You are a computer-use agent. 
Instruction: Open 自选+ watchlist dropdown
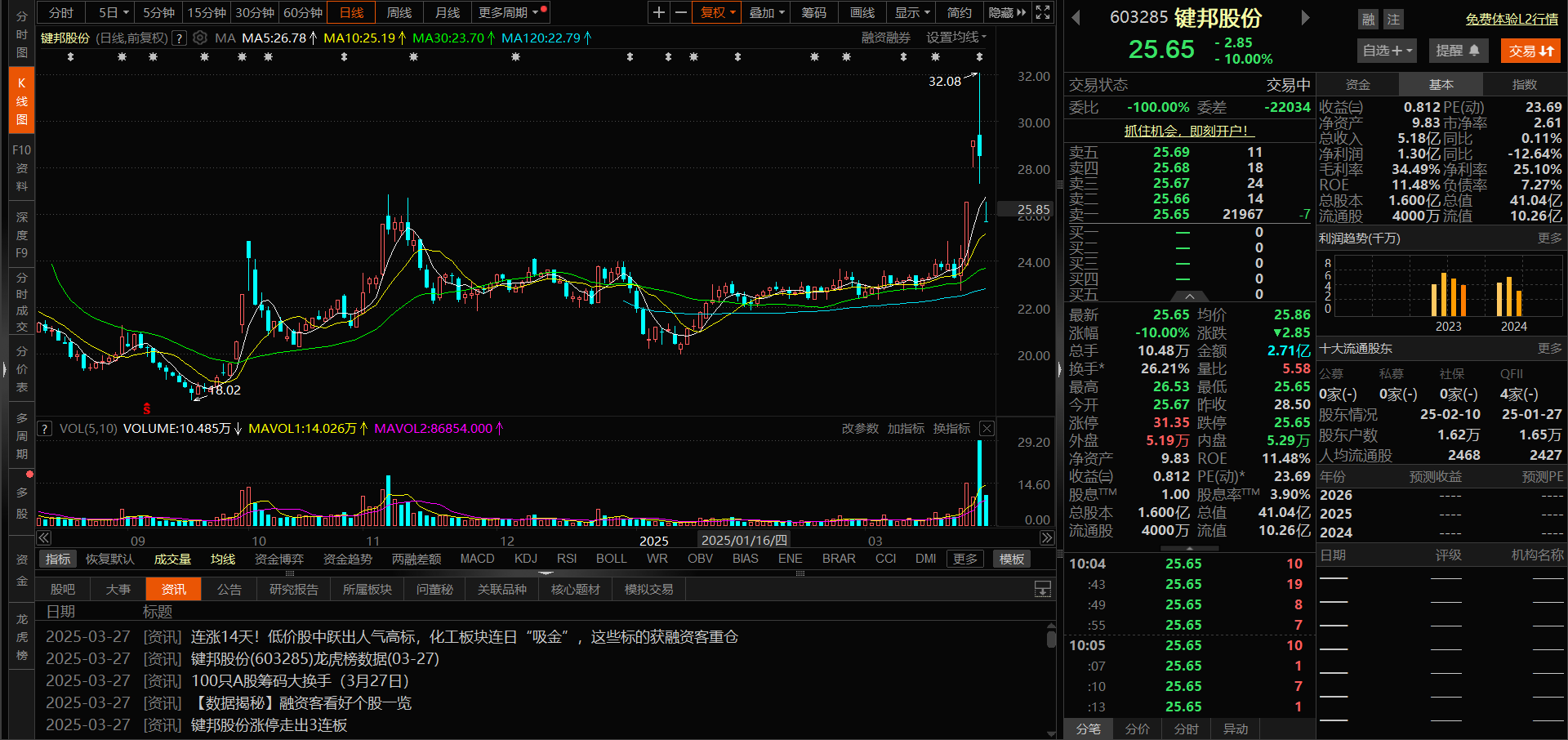1387,51
